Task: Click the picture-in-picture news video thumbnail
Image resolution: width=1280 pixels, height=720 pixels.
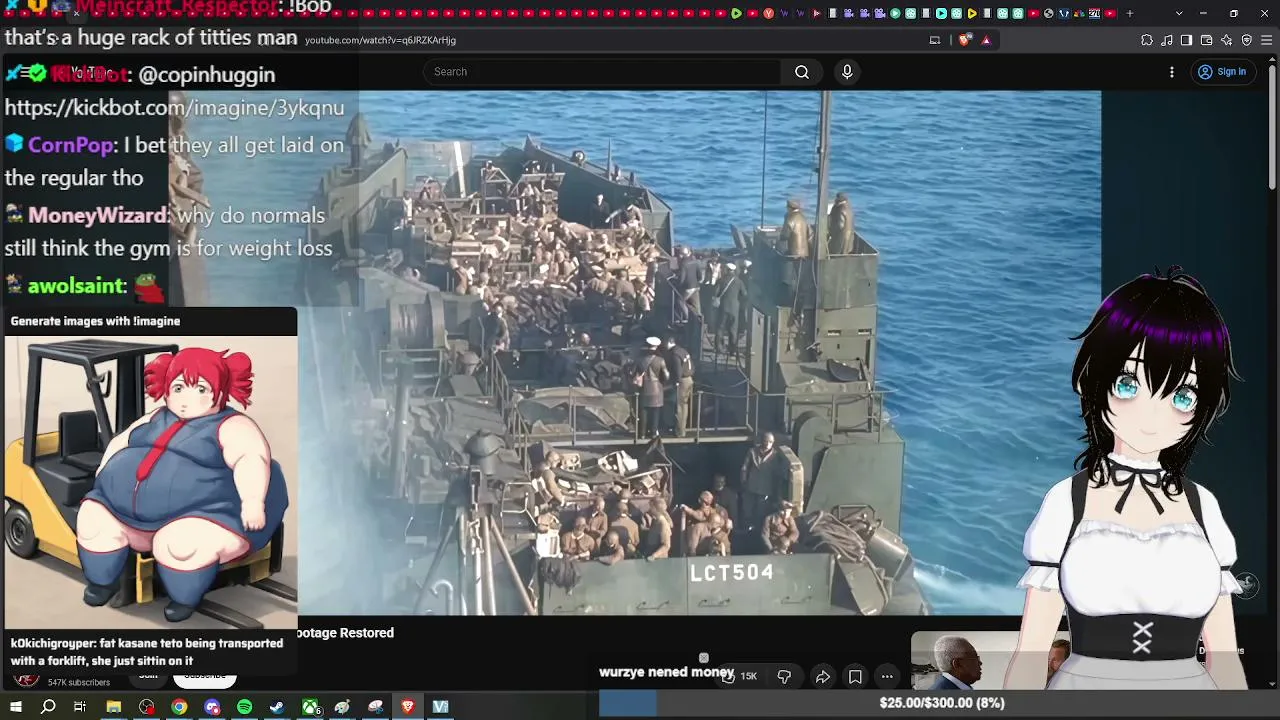Action: [x=990, y=660]
